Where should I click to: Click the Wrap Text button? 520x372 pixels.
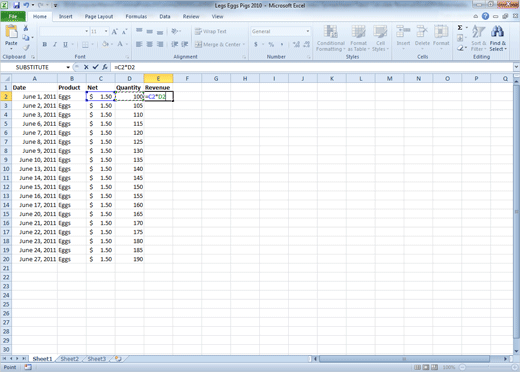click(211, 31)
